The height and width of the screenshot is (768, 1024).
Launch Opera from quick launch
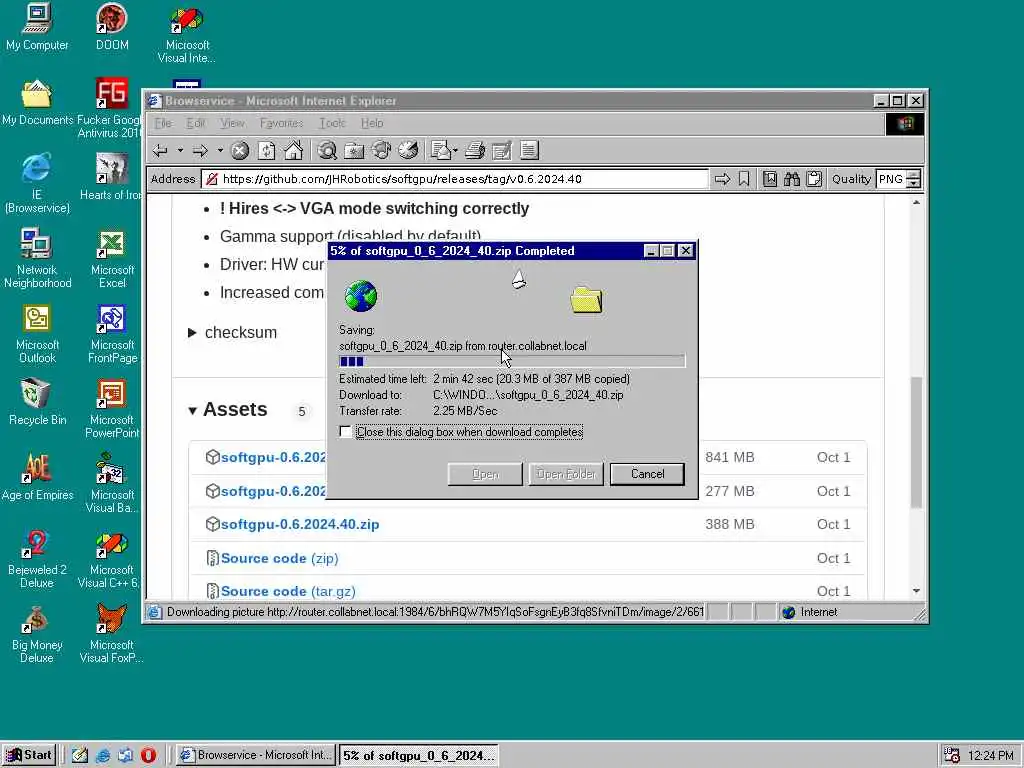click(148, 755)
